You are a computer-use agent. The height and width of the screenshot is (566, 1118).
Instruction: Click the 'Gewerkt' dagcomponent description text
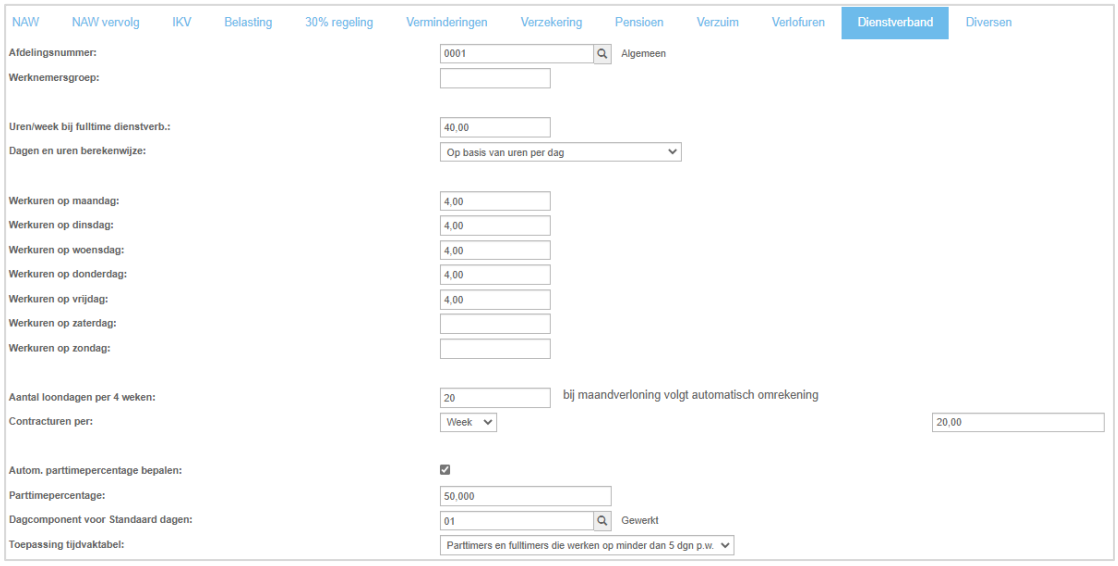click(x=640, y=521)
